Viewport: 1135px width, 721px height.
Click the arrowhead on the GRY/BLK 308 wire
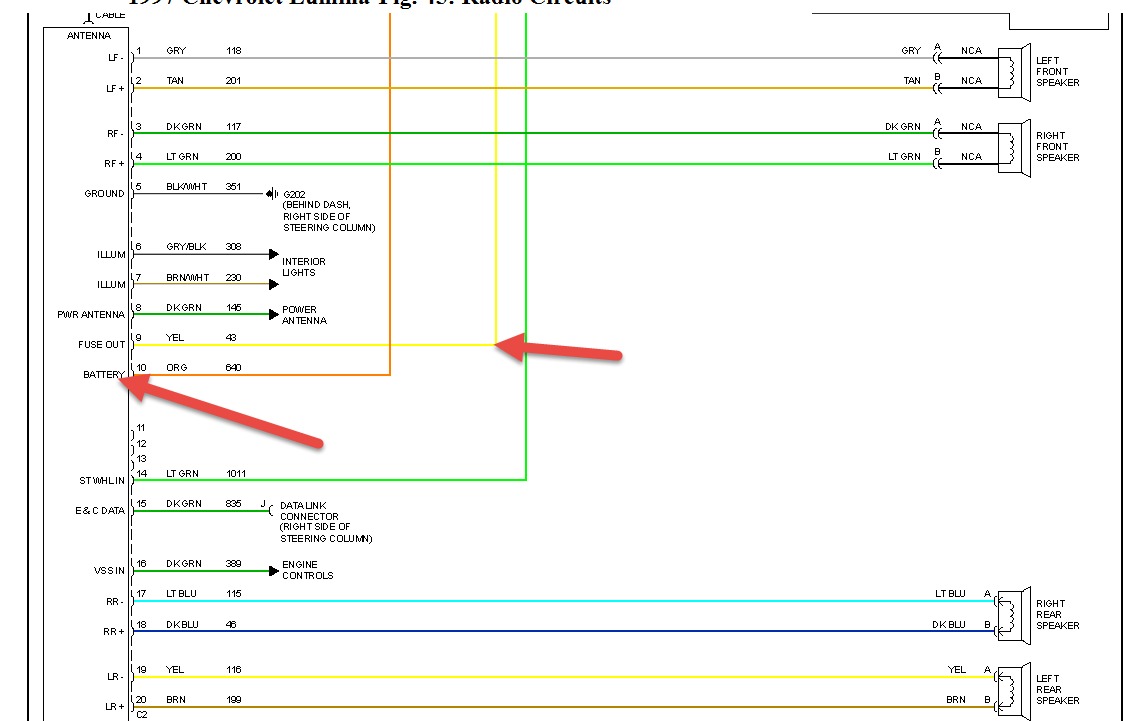(274, 254)
